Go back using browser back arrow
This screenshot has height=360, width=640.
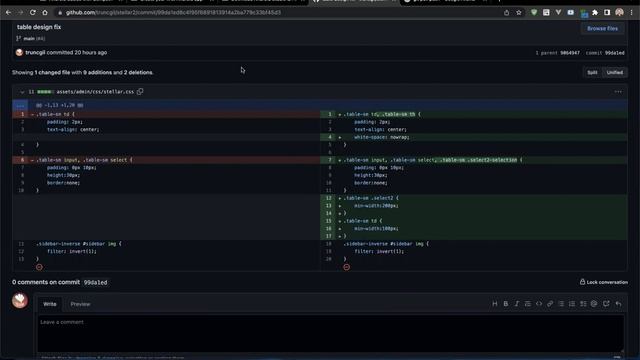pyautogui.click(x=8, y=13)
